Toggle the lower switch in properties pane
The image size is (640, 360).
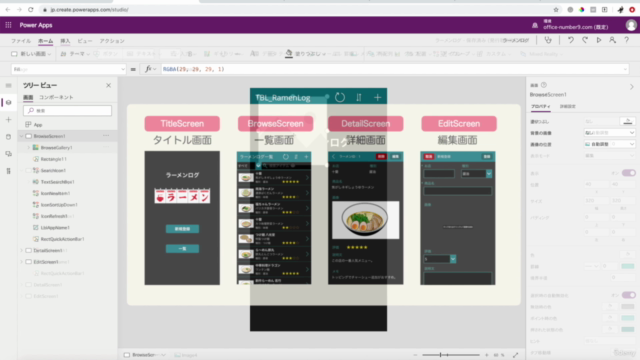point(629,295)
